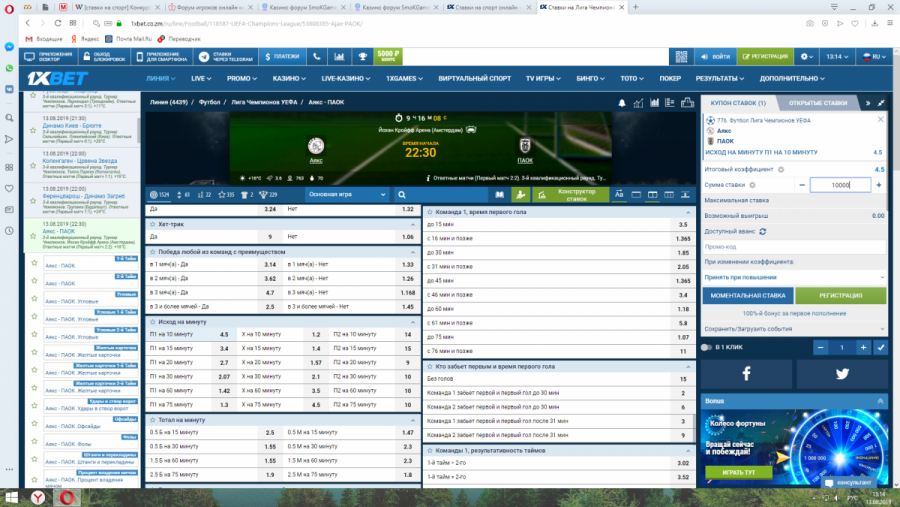Screen dimensions: 900x507
Task: Expand the Принять при повышении dropdown
Action: (x=793, y=275)
